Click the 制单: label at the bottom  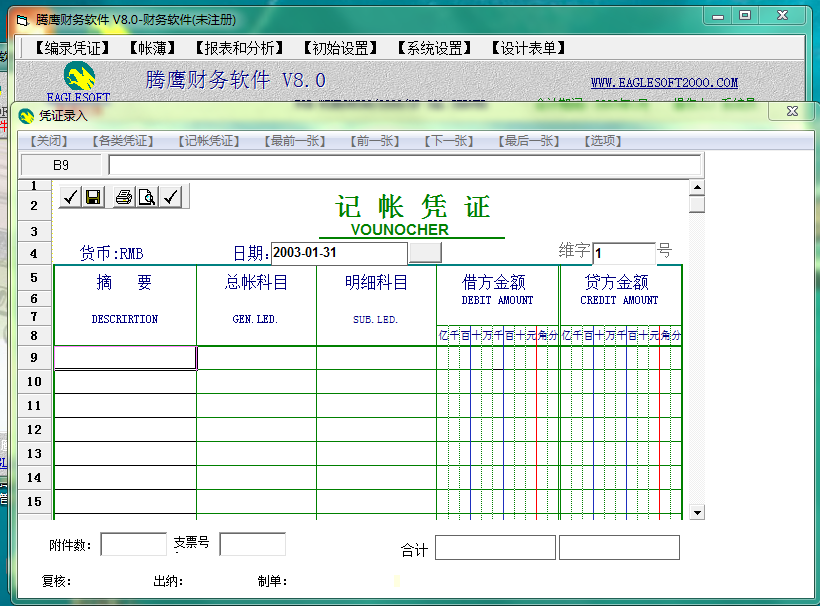click(272, 581)
